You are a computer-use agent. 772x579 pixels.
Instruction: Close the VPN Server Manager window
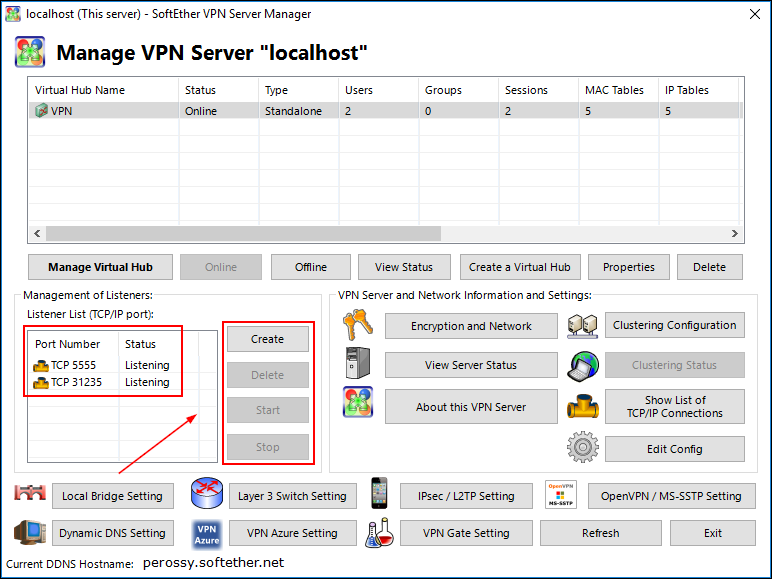tap(755, 14)
